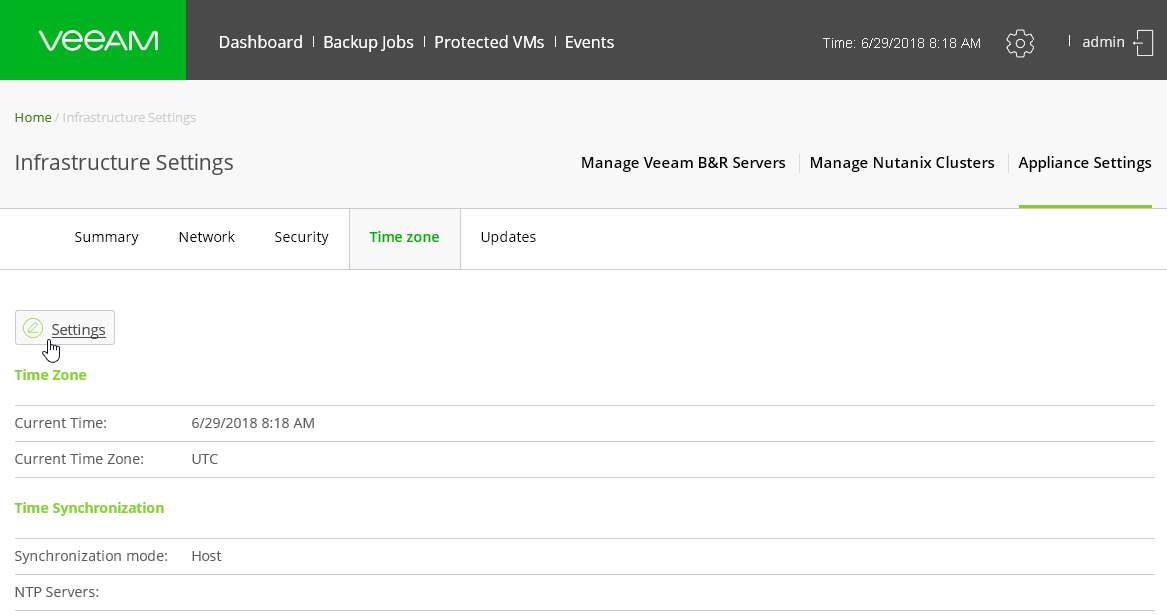Select the UTC time zone value
1167x615 pixels.
(205, 459)
